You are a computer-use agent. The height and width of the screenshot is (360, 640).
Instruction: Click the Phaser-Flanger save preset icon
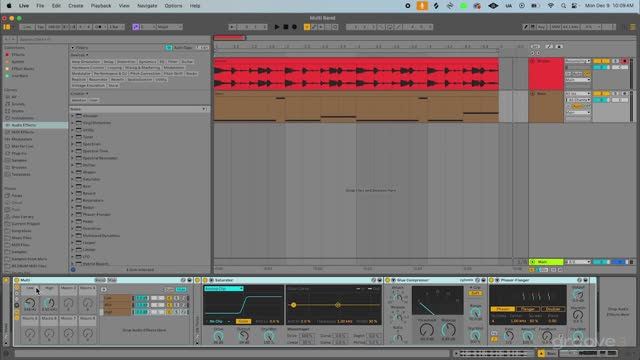[x=586, y=280]
